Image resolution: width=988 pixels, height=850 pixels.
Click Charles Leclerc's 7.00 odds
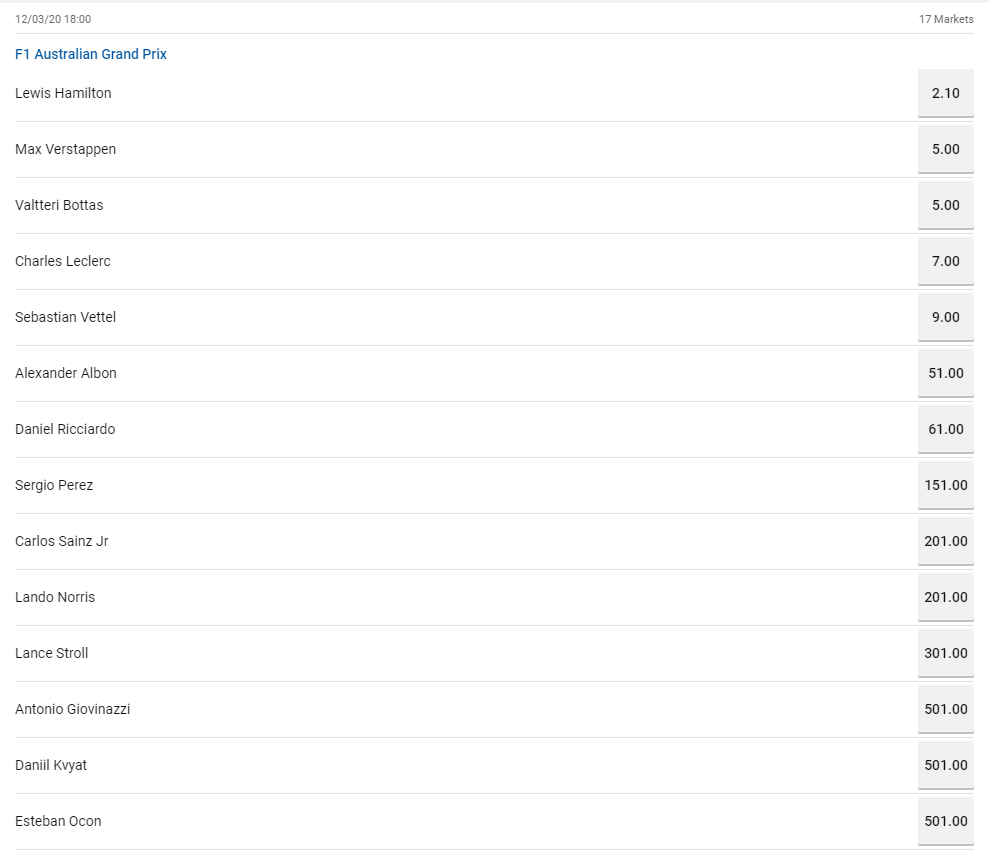(x=945, y=261)
